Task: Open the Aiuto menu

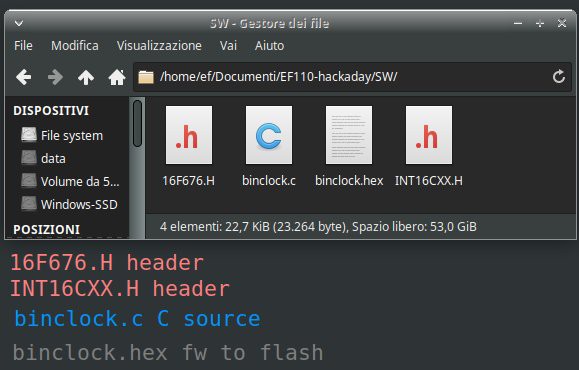Action: point(269,45)
